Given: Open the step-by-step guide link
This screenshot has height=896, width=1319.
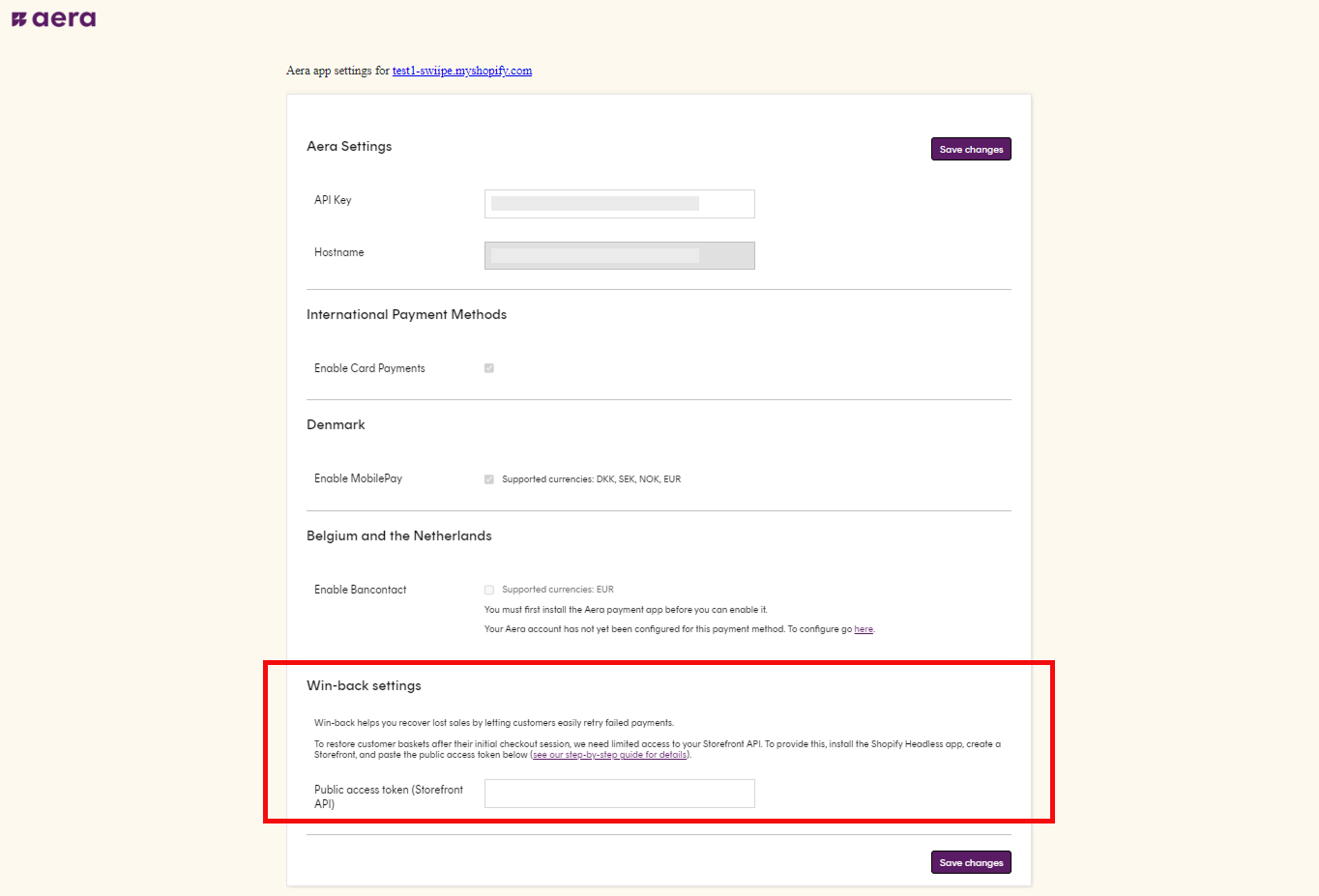Looking at the screenshot, I should coord(609,755).
